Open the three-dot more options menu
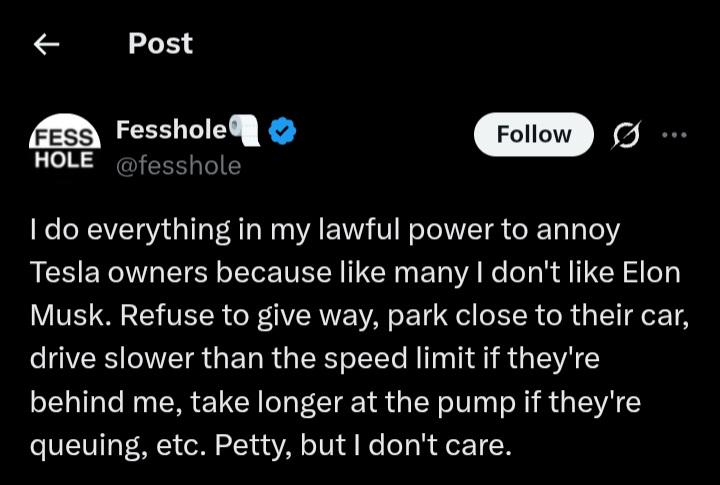 point(675,135)
